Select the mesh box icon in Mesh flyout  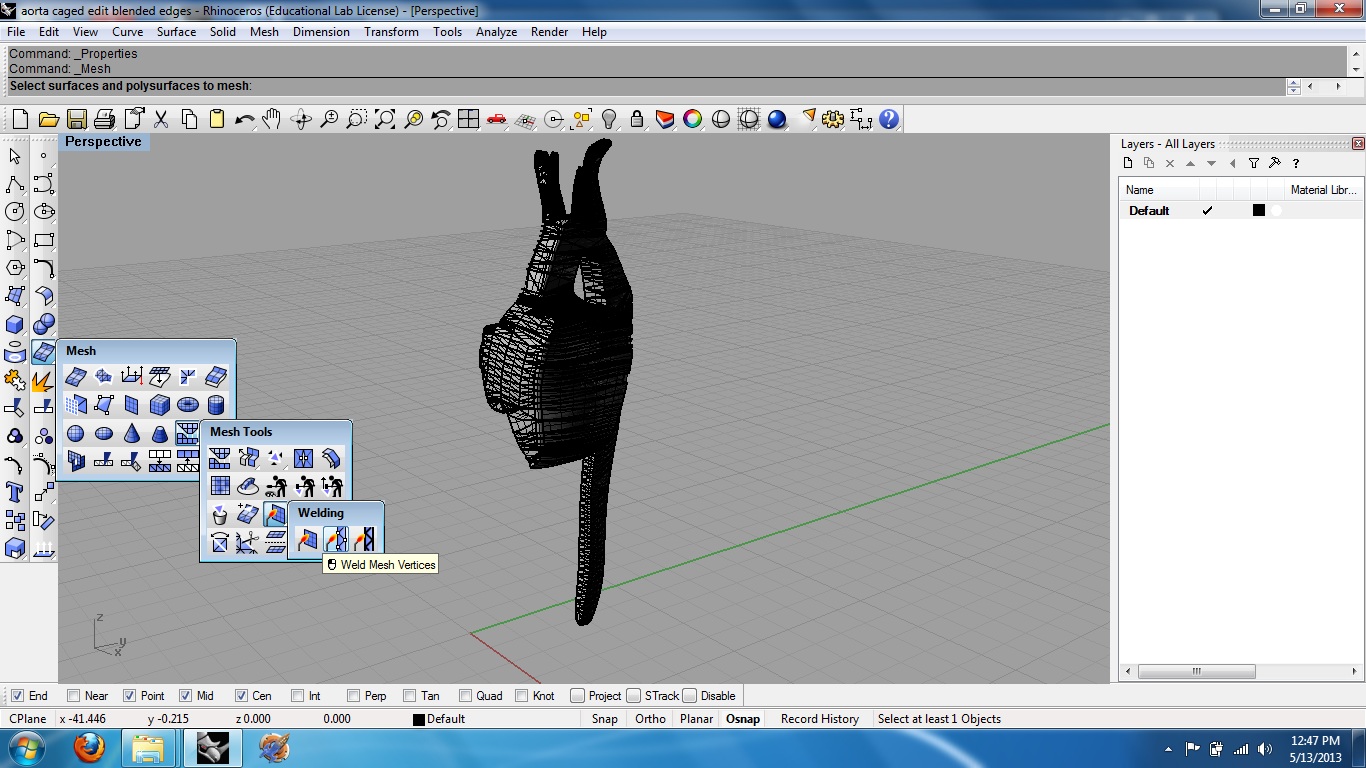pos(160,405)
